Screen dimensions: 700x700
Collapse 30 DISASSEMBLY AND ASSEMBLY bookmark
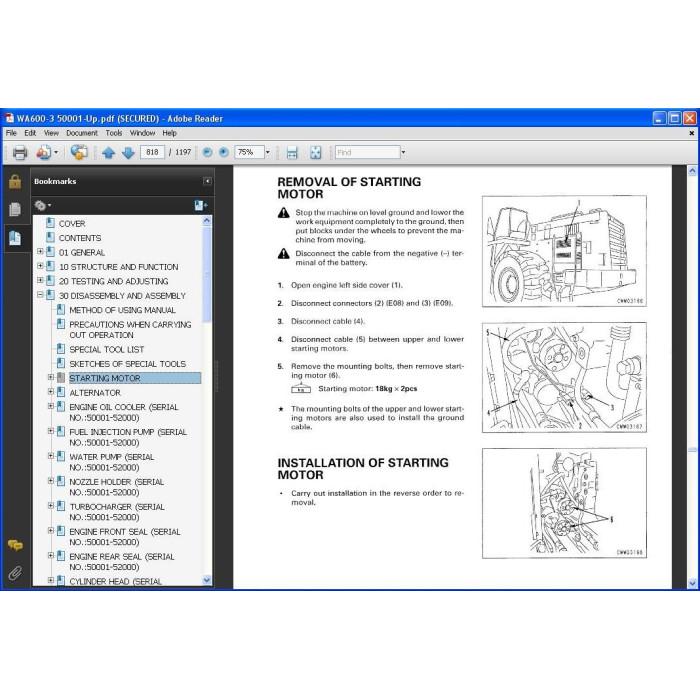[40, 295]
